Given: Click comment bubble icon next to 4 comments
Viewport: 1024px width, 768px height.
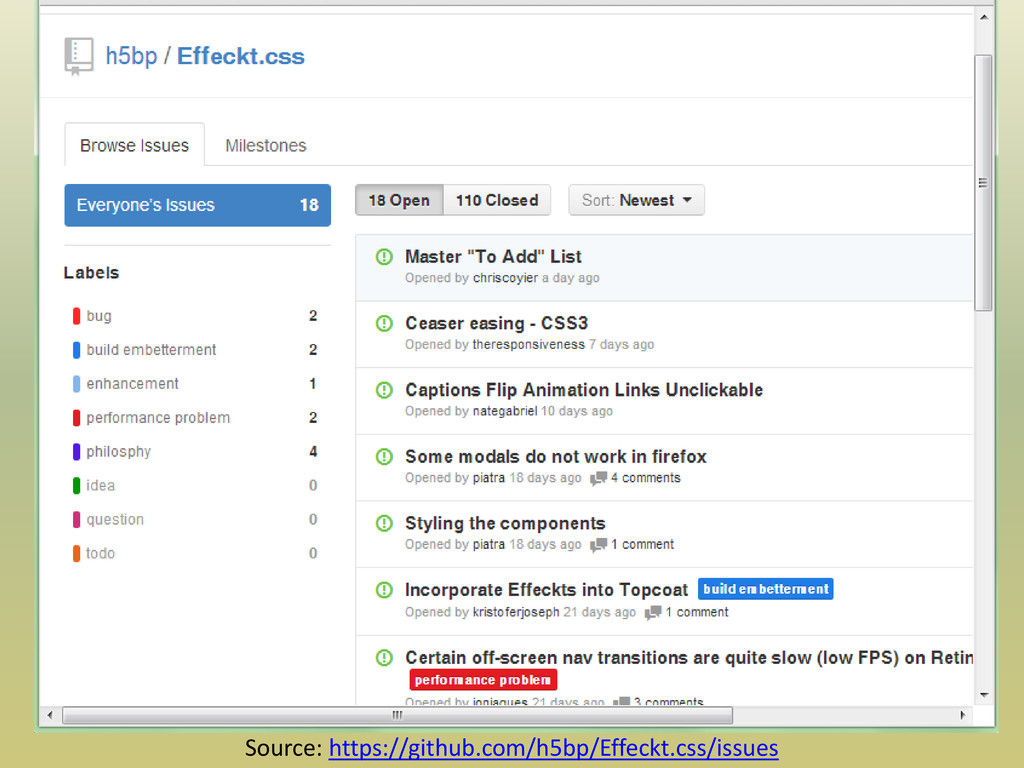Looking at the screenshot, I should 598,479.
